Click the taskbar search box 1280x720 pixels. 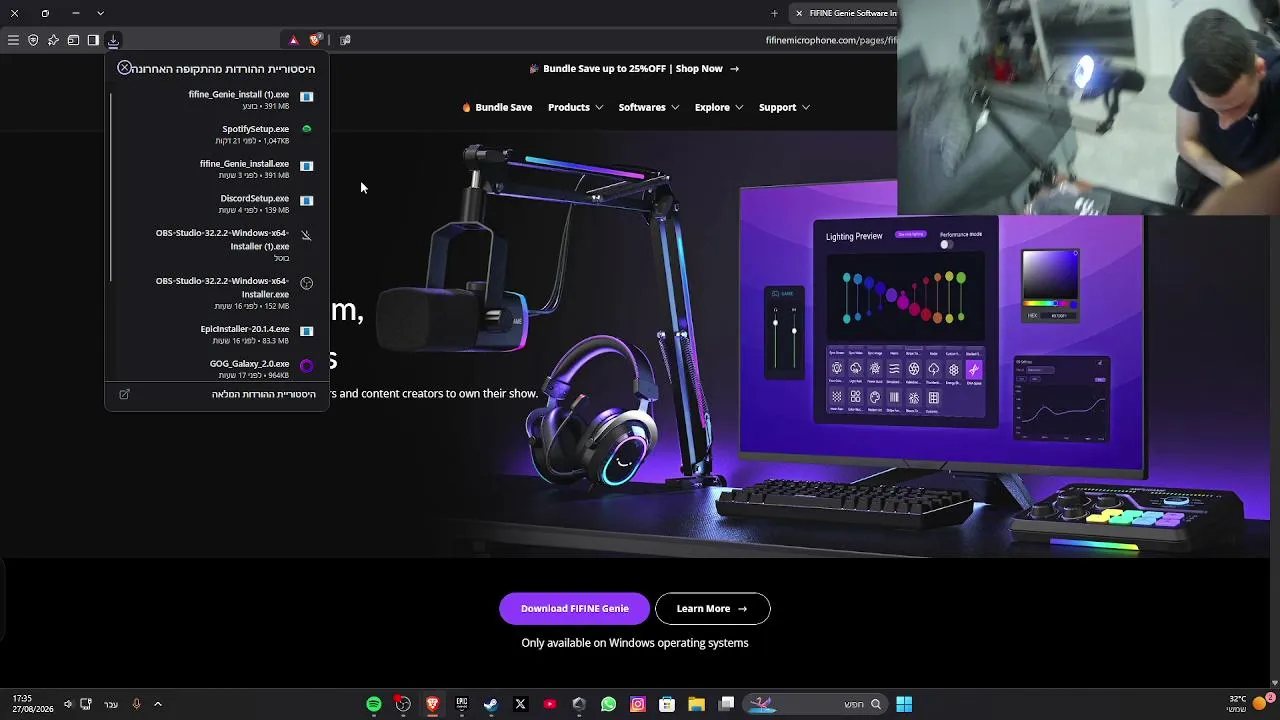coord(814,704)
